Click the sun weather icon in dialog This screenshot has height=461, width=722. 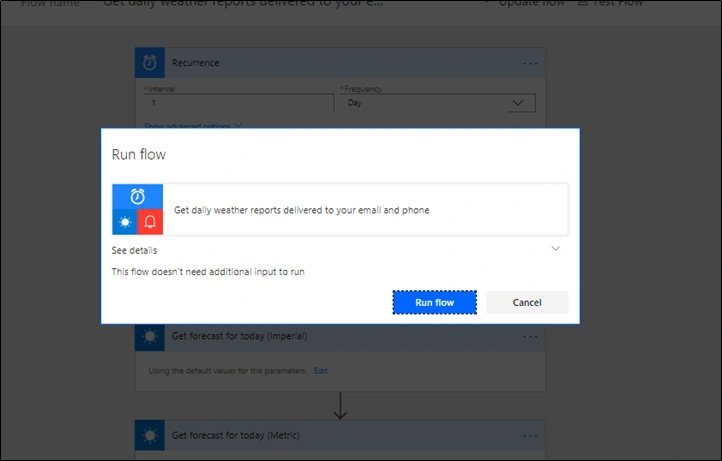pos(125,222)
